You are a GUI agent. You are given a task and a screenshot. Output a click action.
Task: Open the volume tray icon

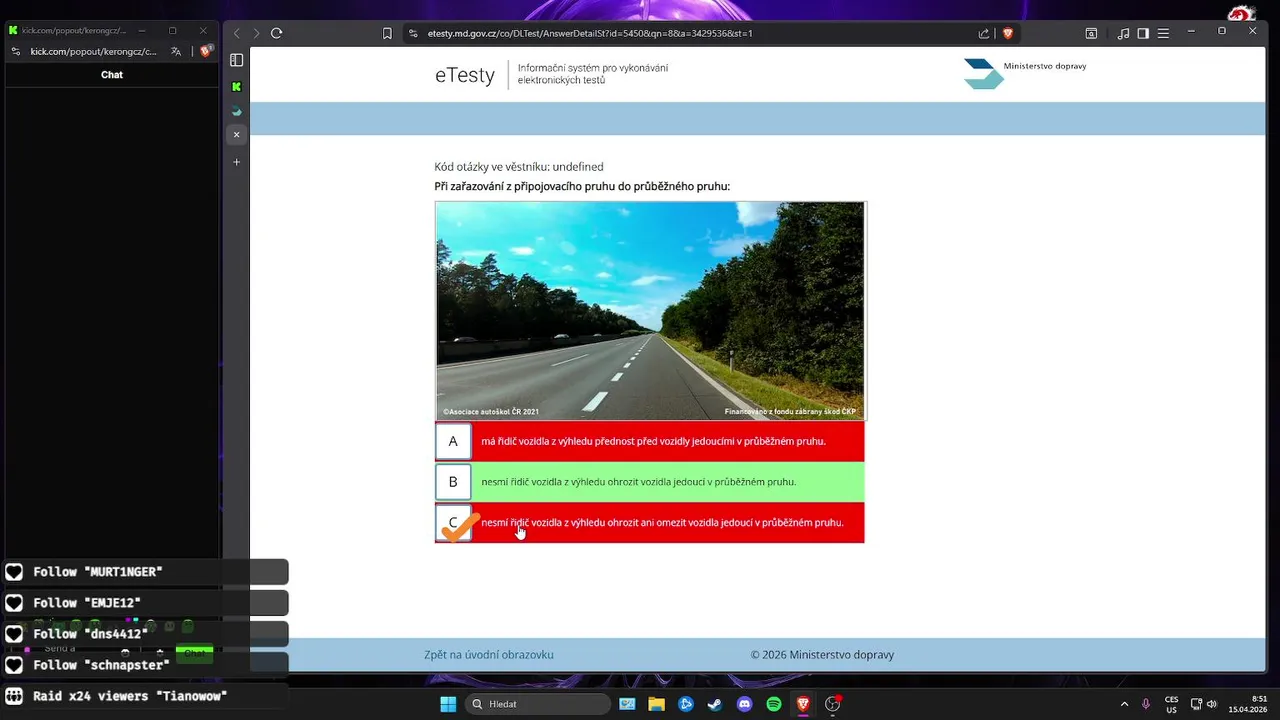[x=1212, y=704]
